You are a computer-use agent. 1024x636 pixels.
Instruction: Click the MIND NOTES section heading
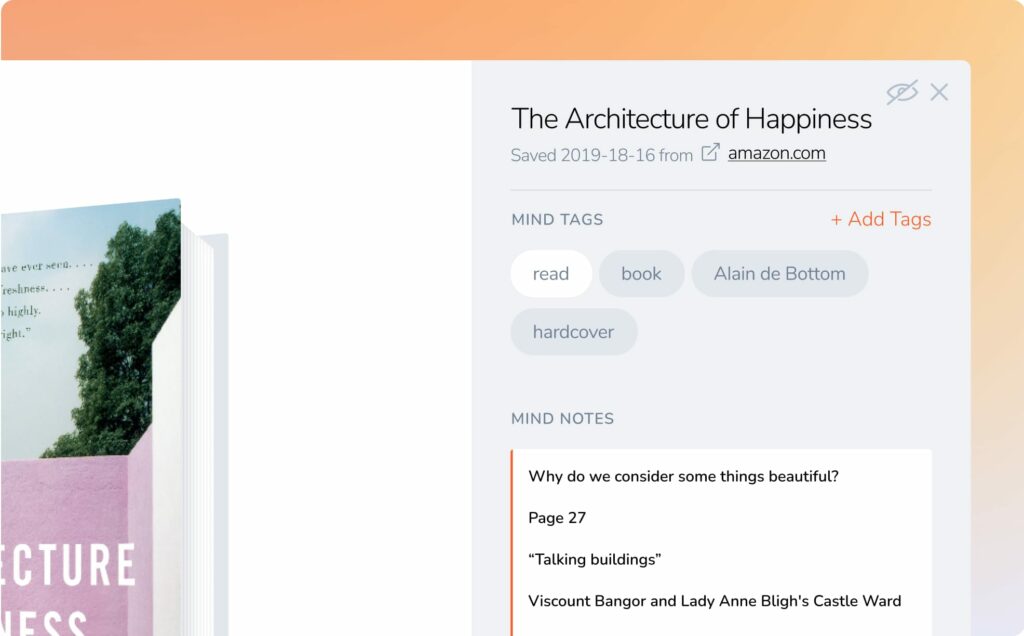[x=562, y=419]
